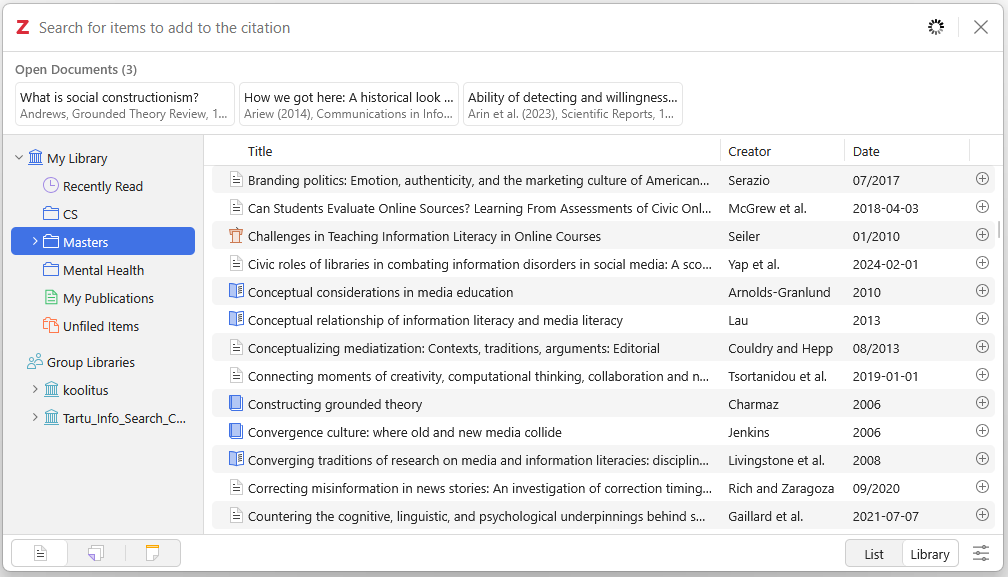This screenshot has width=1008, height=577.
Task: Select Correcting misinformation in news stories row
Action: point(603,488)
